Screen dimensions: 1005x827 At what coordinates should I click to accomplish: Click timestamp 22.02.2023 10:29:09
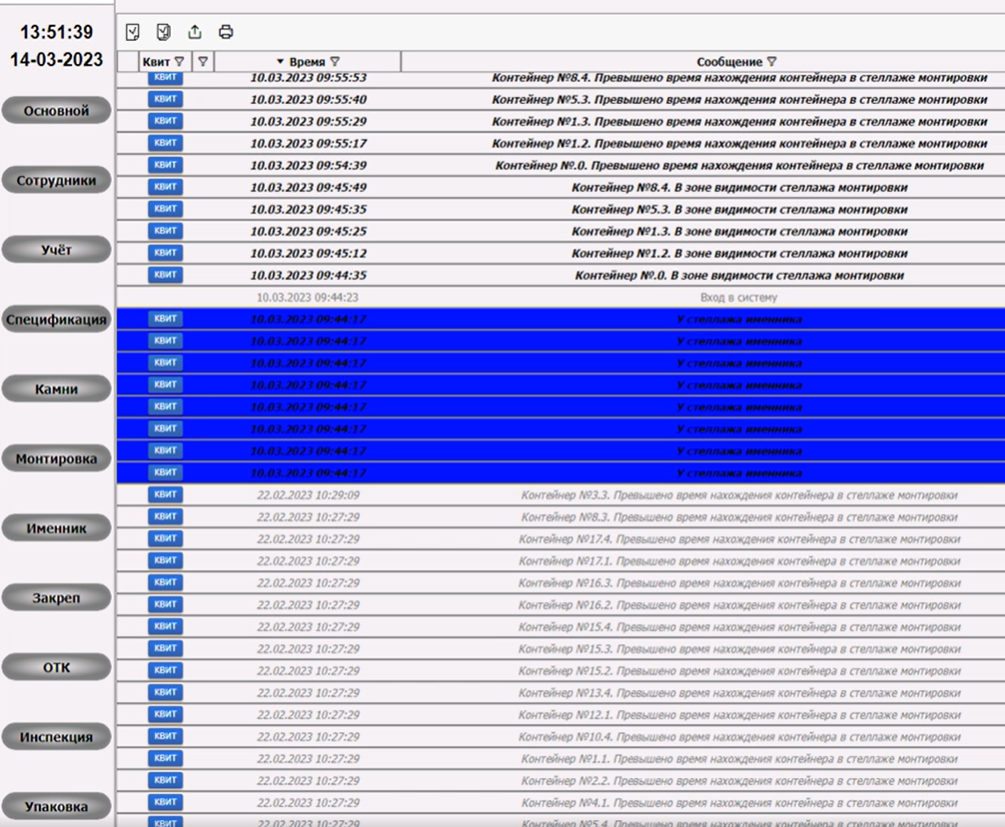(x=308, y=495)
